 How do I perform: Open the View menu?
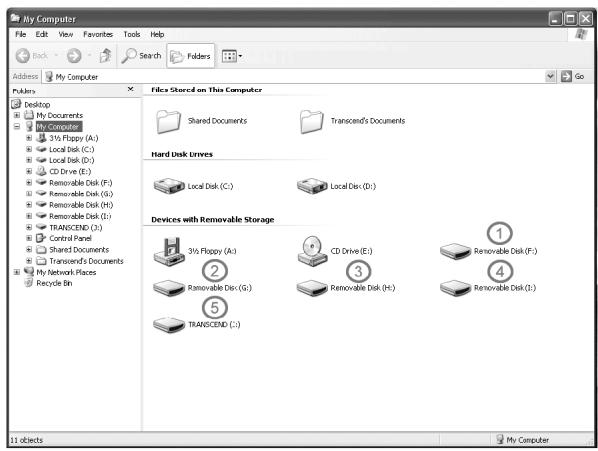pyautogui.click(x=66, y=34)
